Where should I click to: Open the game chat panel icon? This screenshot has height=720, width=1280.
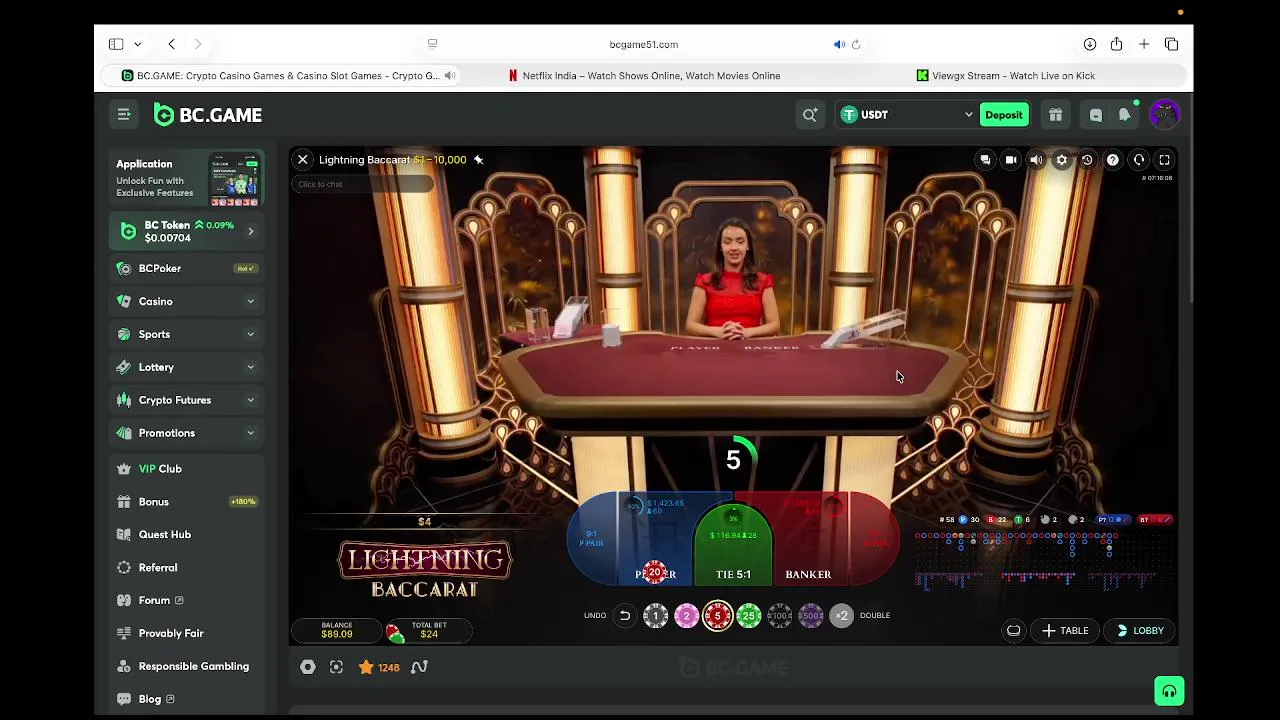(985, 160)
